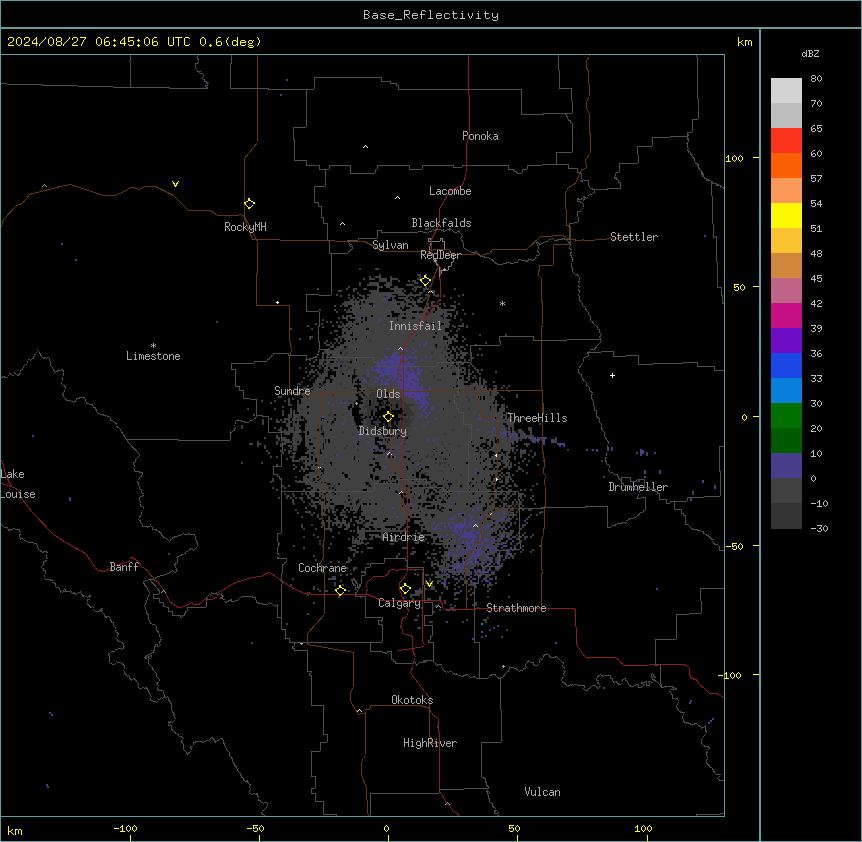Select the white 80 dBZ legend swatch
Viewport: 862px width, 842px height.
[786, 91]
